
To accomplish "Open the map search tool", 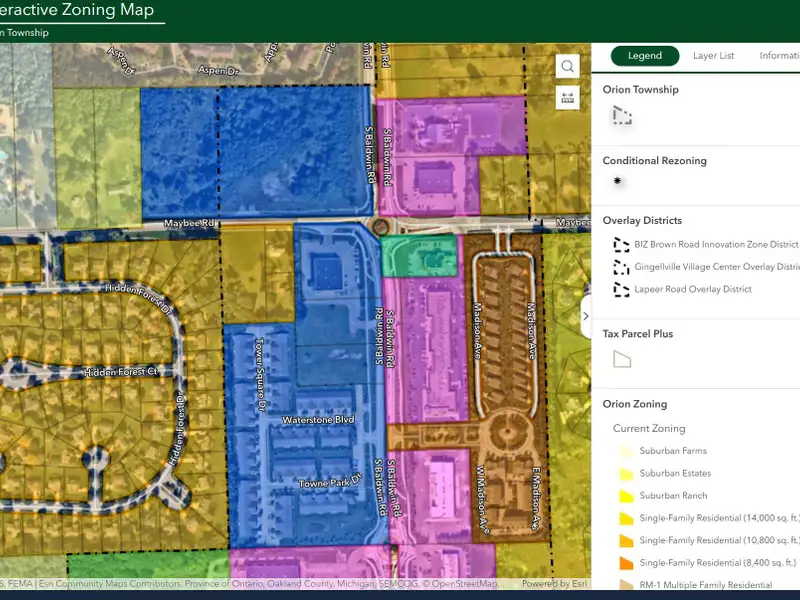I will point(568,67).
